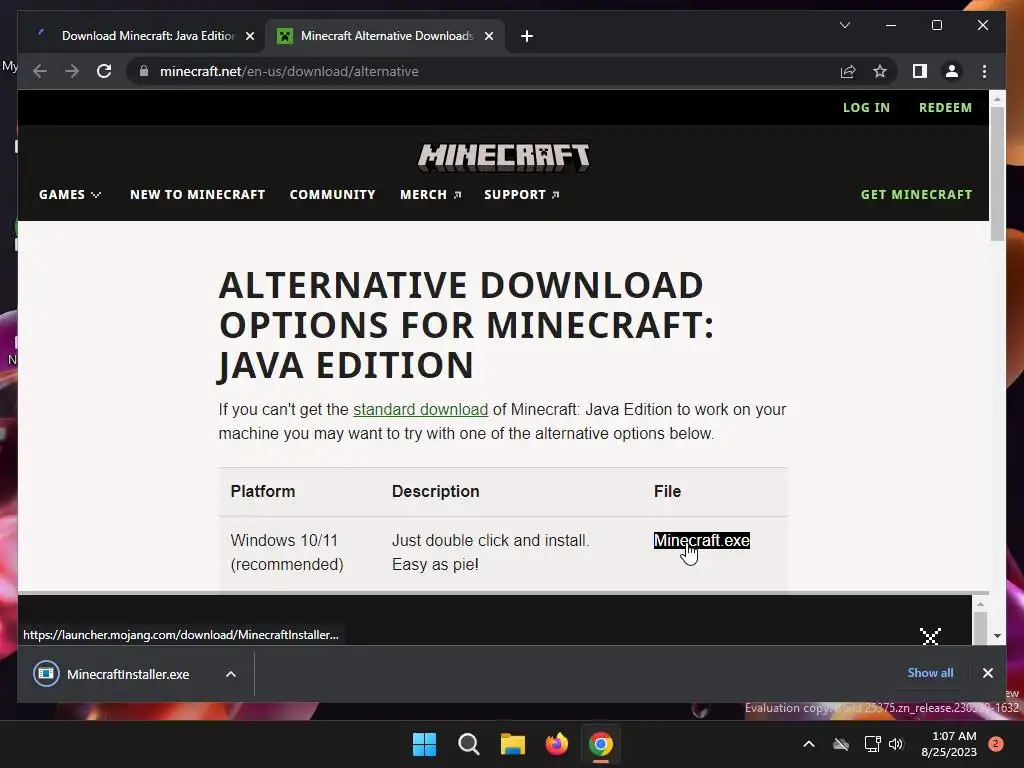This screenshot has width=1024, height=768.
Task: Expand MinecraftInstaller.exe download options chevron
Action: point(231,674)
